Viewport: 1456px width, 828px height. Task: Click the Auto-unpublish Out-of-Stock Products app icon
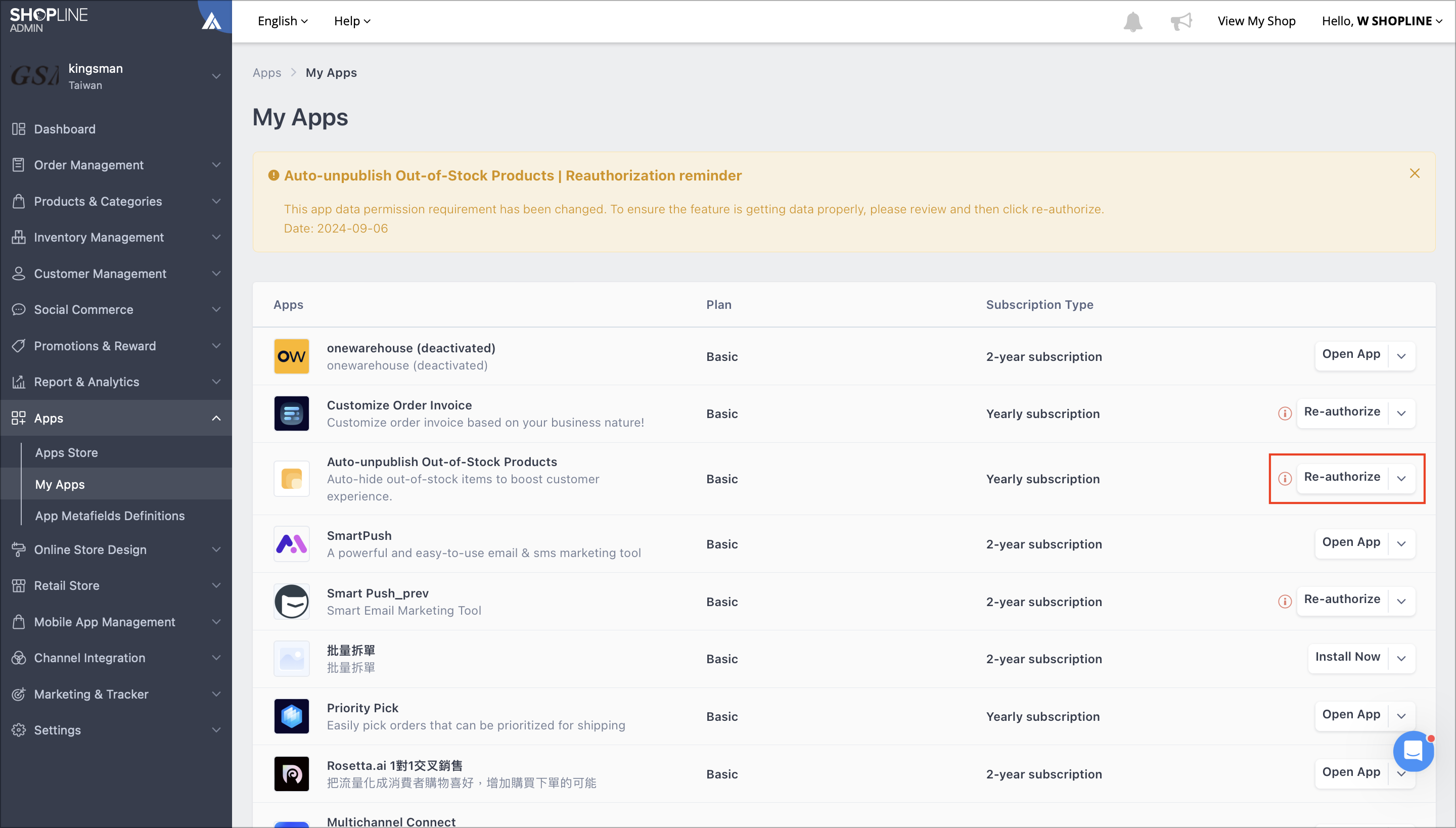pyautogui.click(x=291, y=479)
